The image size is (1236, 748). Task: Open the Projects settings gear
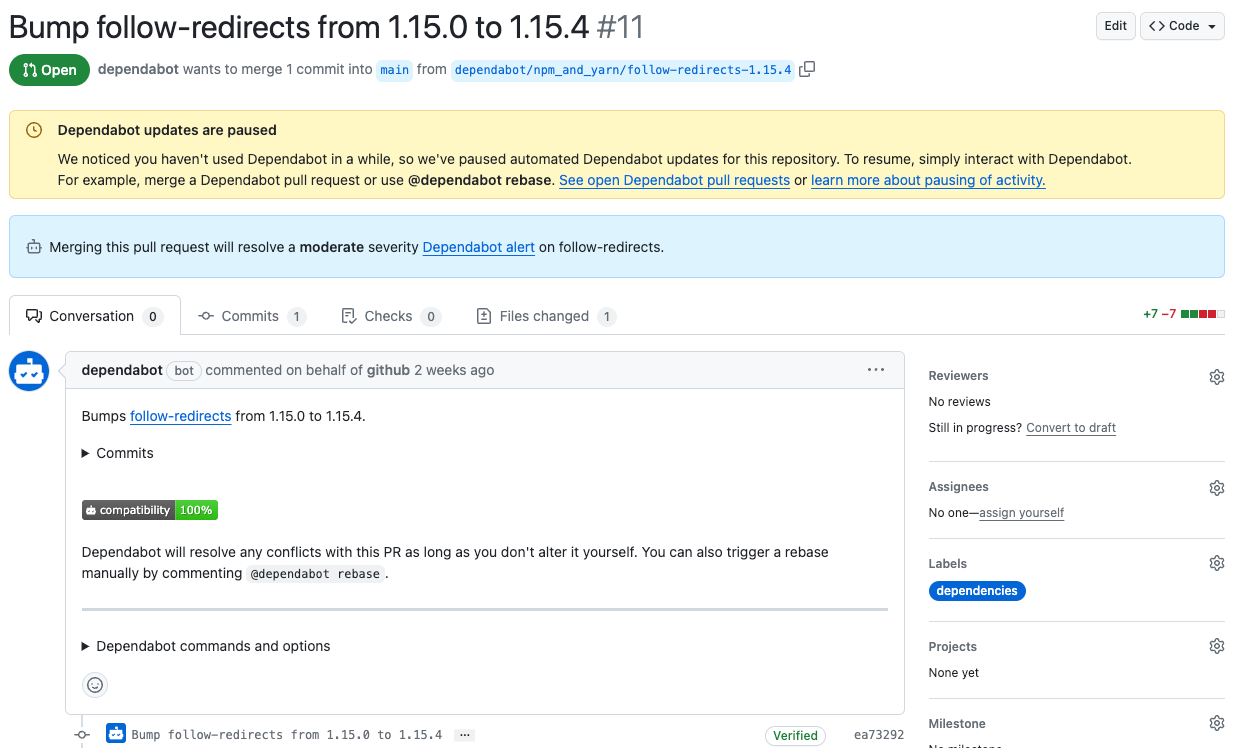pyautogui.click(x=1216, y=645)
